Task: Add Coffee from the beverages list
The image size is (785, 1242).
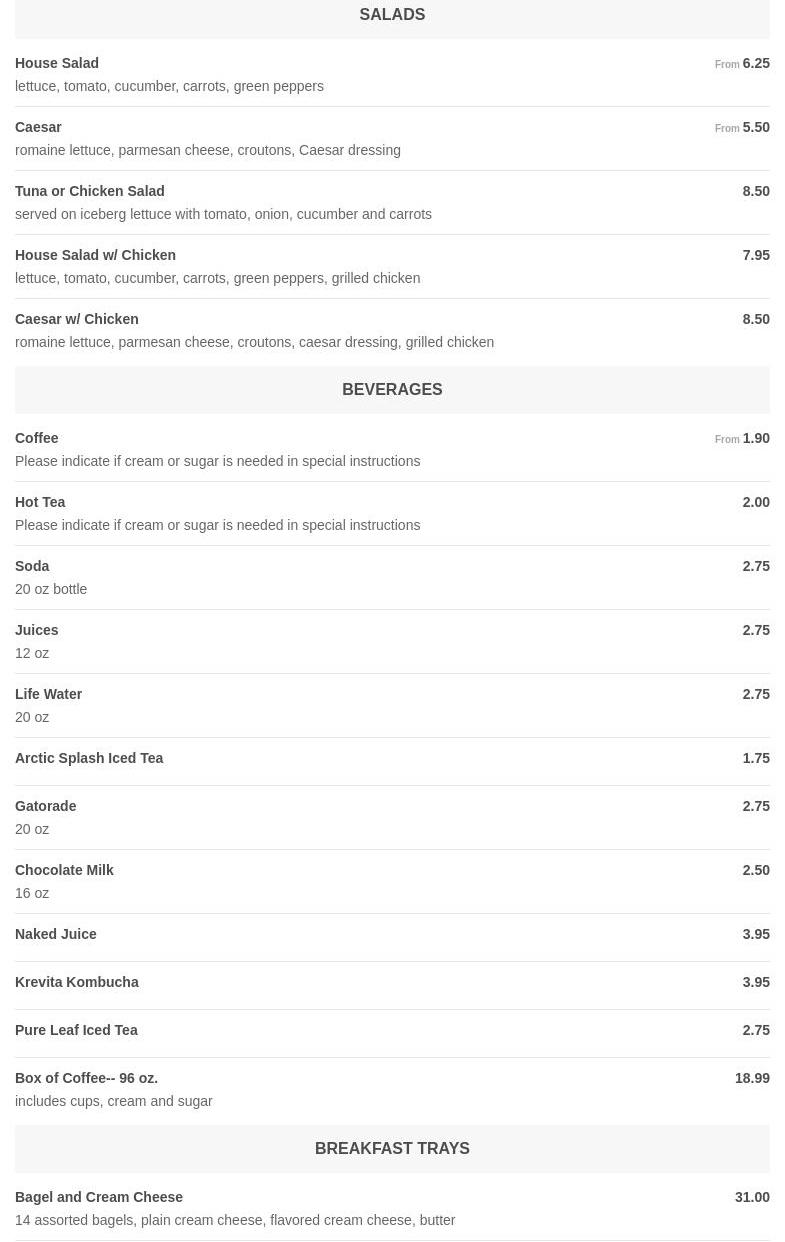Action: pos(37,439)
